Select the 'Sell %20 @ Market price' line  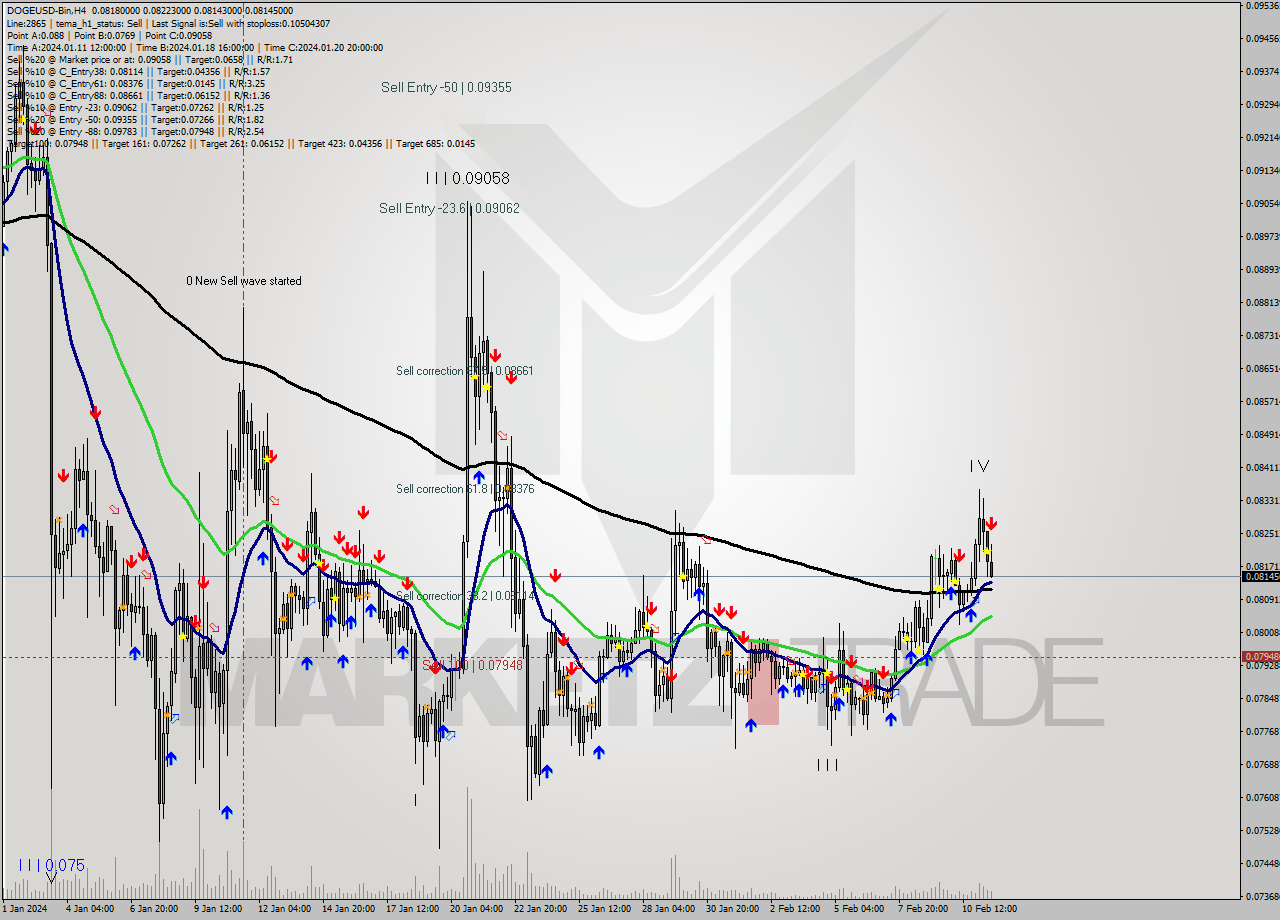click(x=150, y=59)
